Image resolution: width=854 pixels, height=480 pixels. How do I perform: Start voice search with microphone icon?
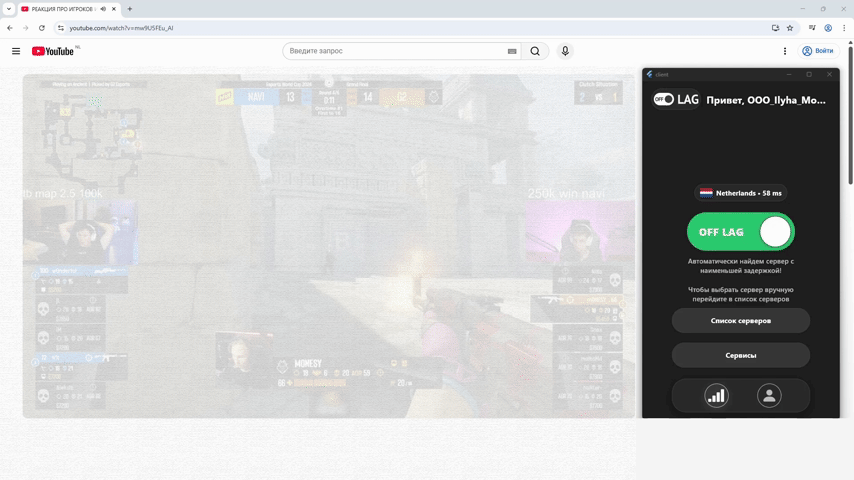coord(565,51)
